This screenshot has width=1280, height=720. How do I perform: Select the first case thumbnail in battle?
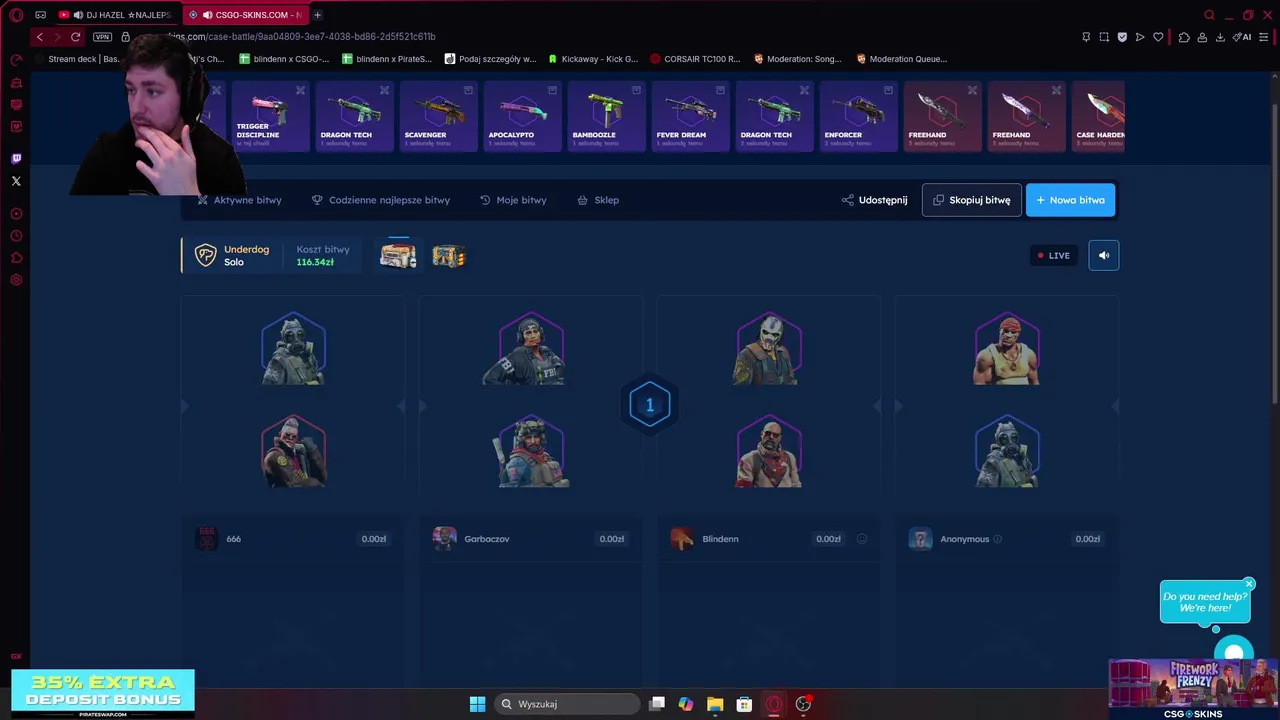click(x=398, y=256)
